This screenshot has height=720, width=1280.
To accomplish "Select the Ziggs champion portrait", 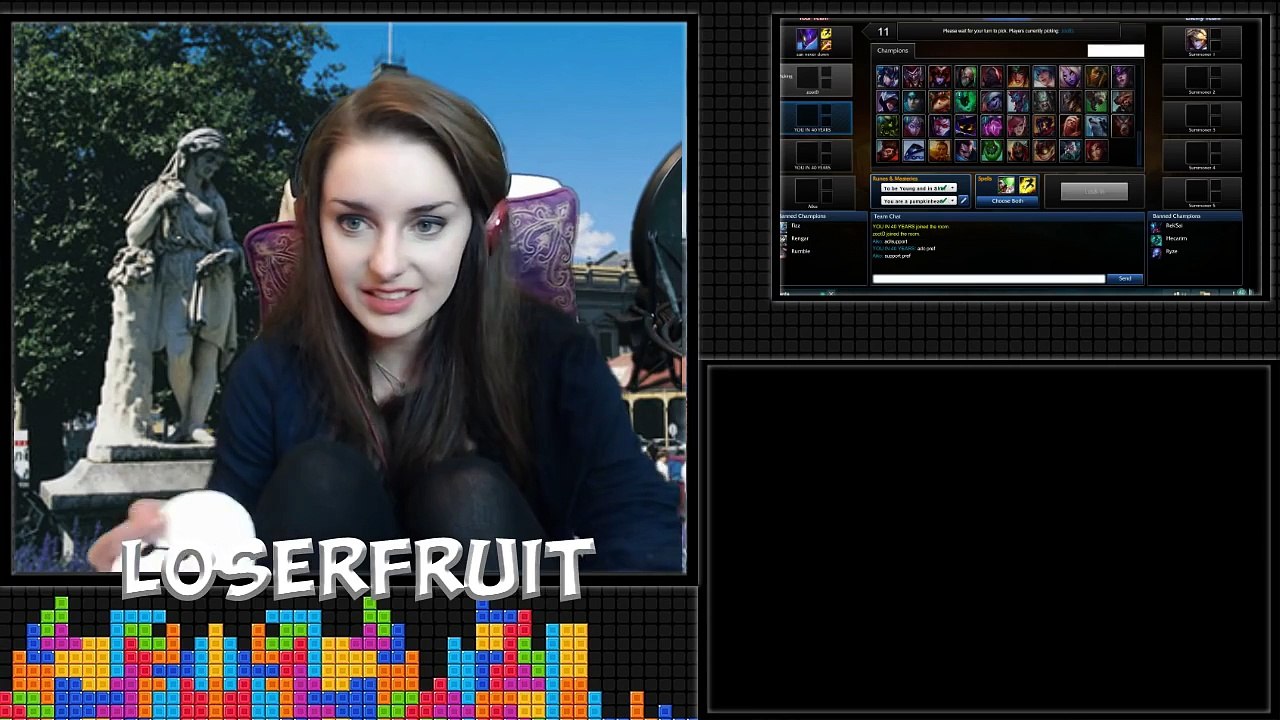I will [1044, 151].
